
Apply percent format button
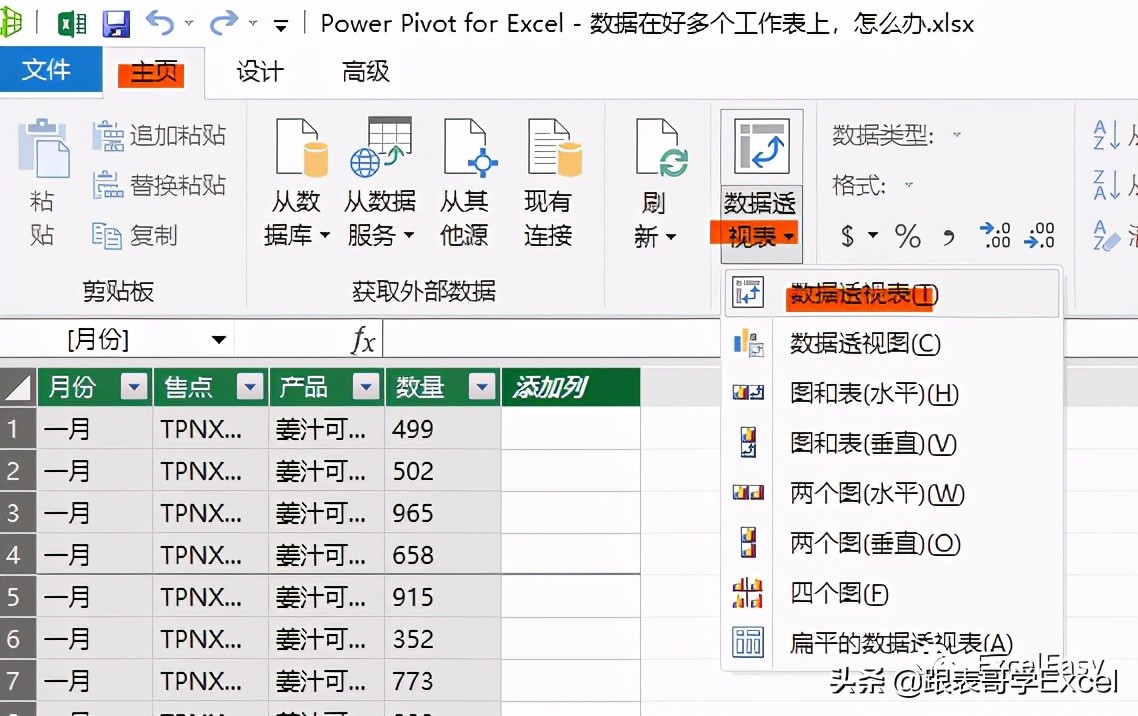pyautogui.click(x=907, y=236)
